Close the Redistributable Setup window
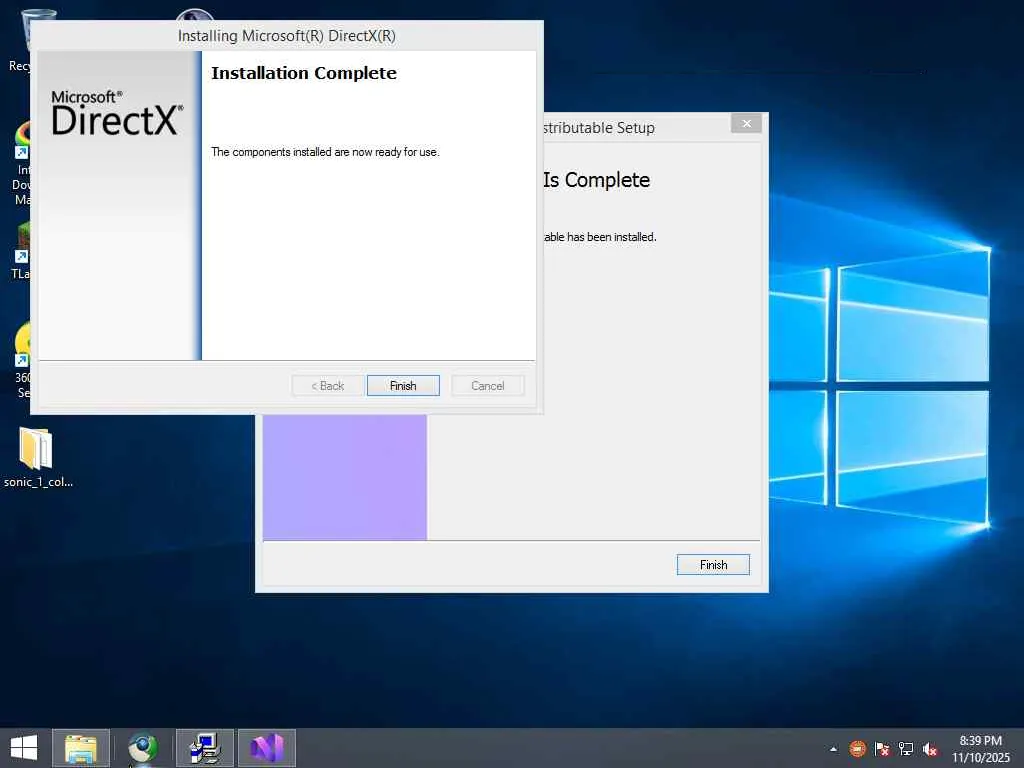1024x768 pixels. (746, 123)
